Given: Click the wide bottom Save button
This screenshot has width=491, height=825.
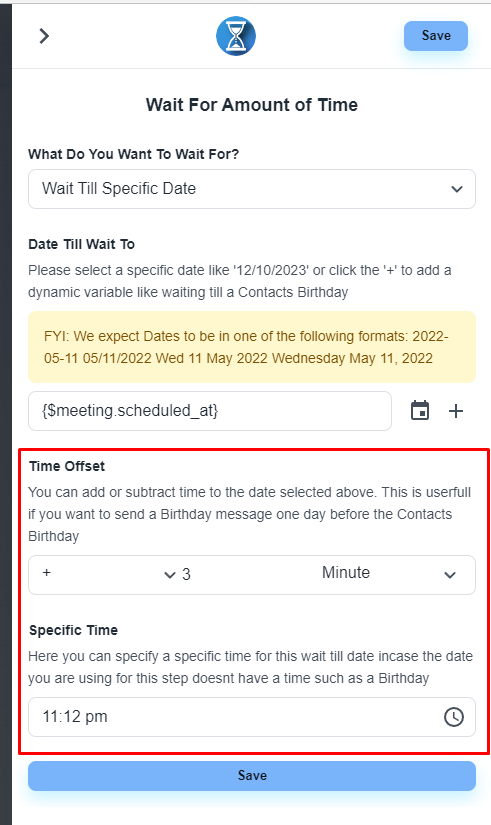Looking at the screenshot, I should click(x=252, y=776).
